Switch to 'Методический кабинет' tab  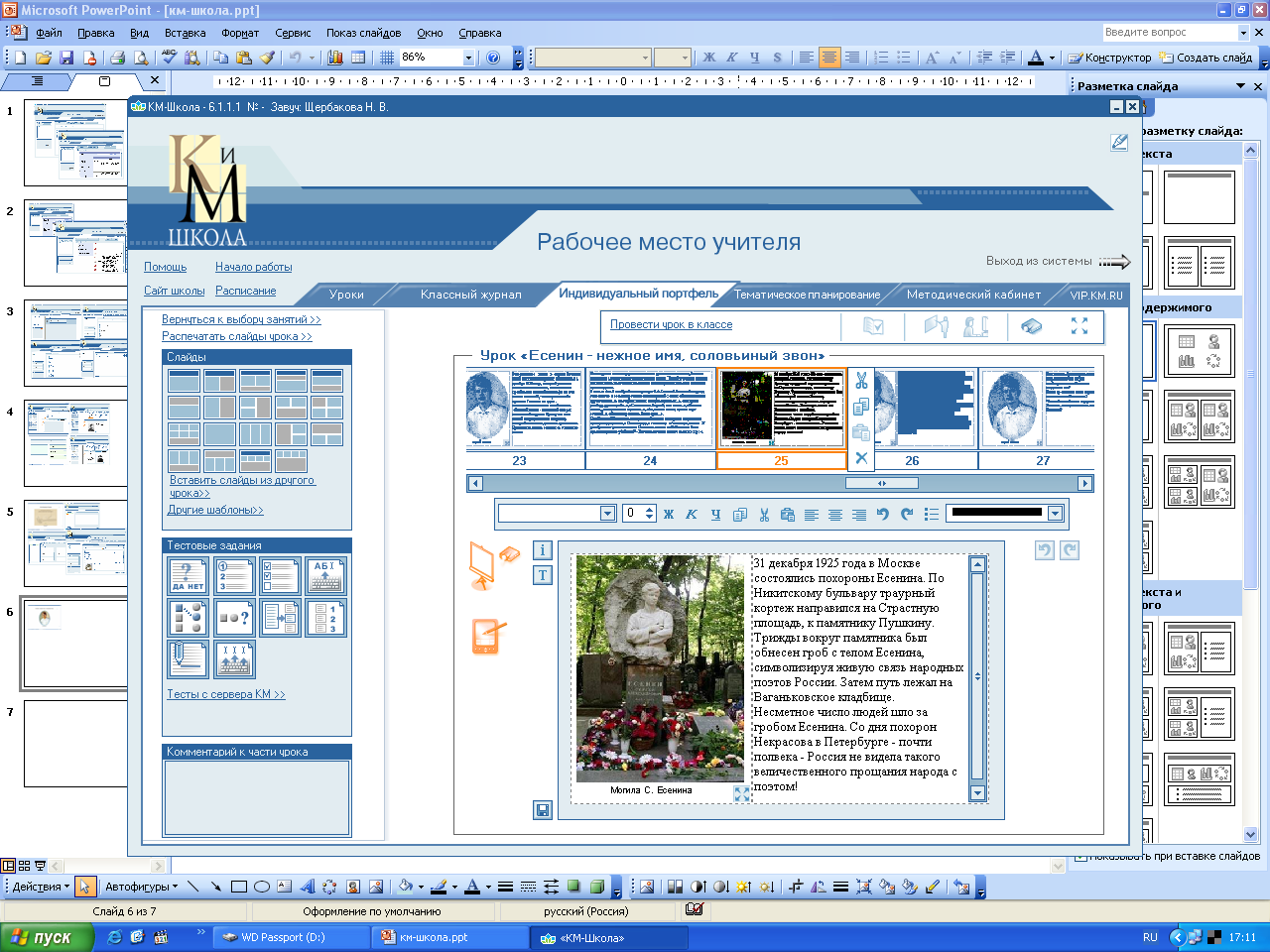973,295
